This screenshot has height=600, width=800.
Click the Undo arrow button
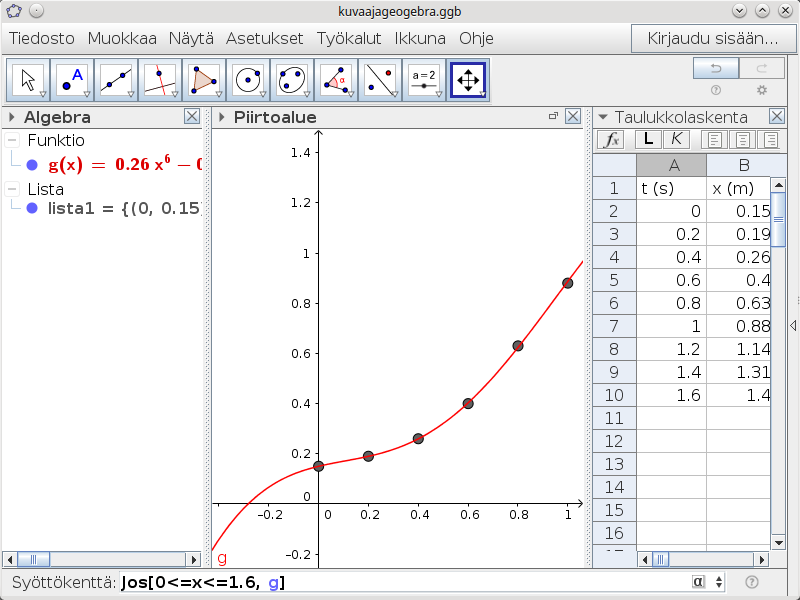(715, 68)
